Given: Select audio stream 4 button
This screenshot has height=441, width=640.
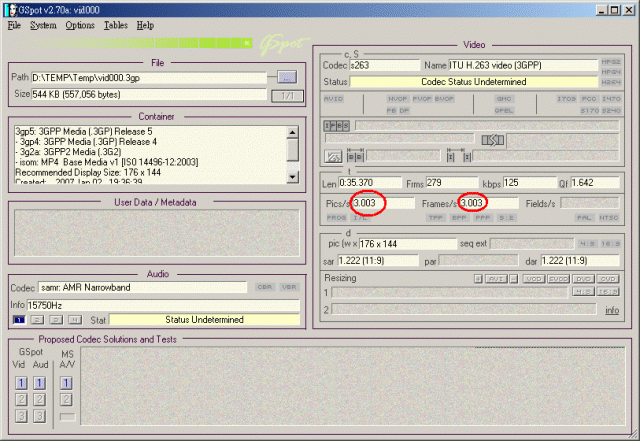Looking at the screenshot, I should 75,320.
